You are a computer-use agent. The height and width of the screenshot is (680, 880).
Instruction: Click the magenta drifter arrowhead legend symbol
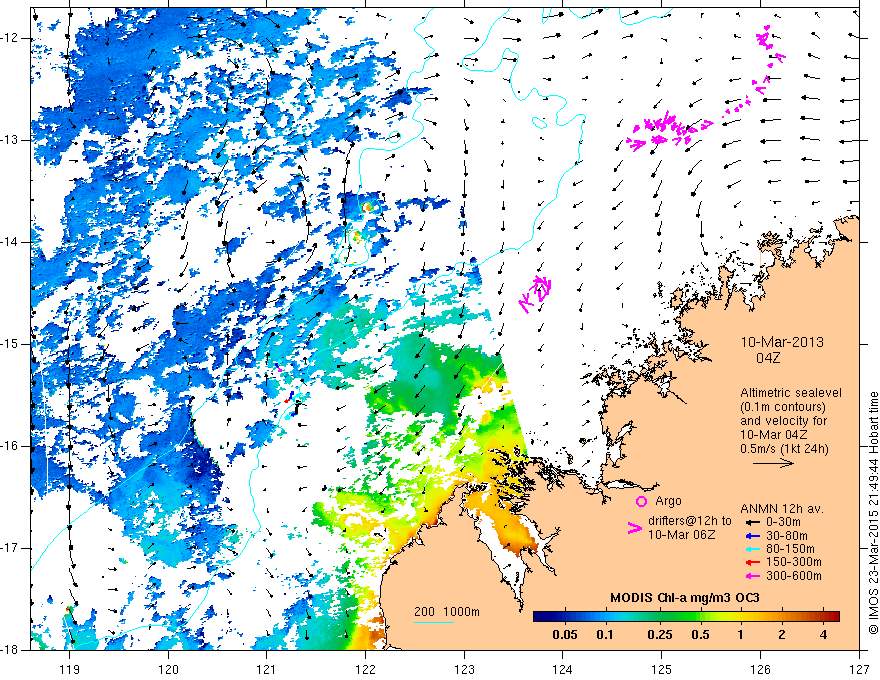coord(634,528)
